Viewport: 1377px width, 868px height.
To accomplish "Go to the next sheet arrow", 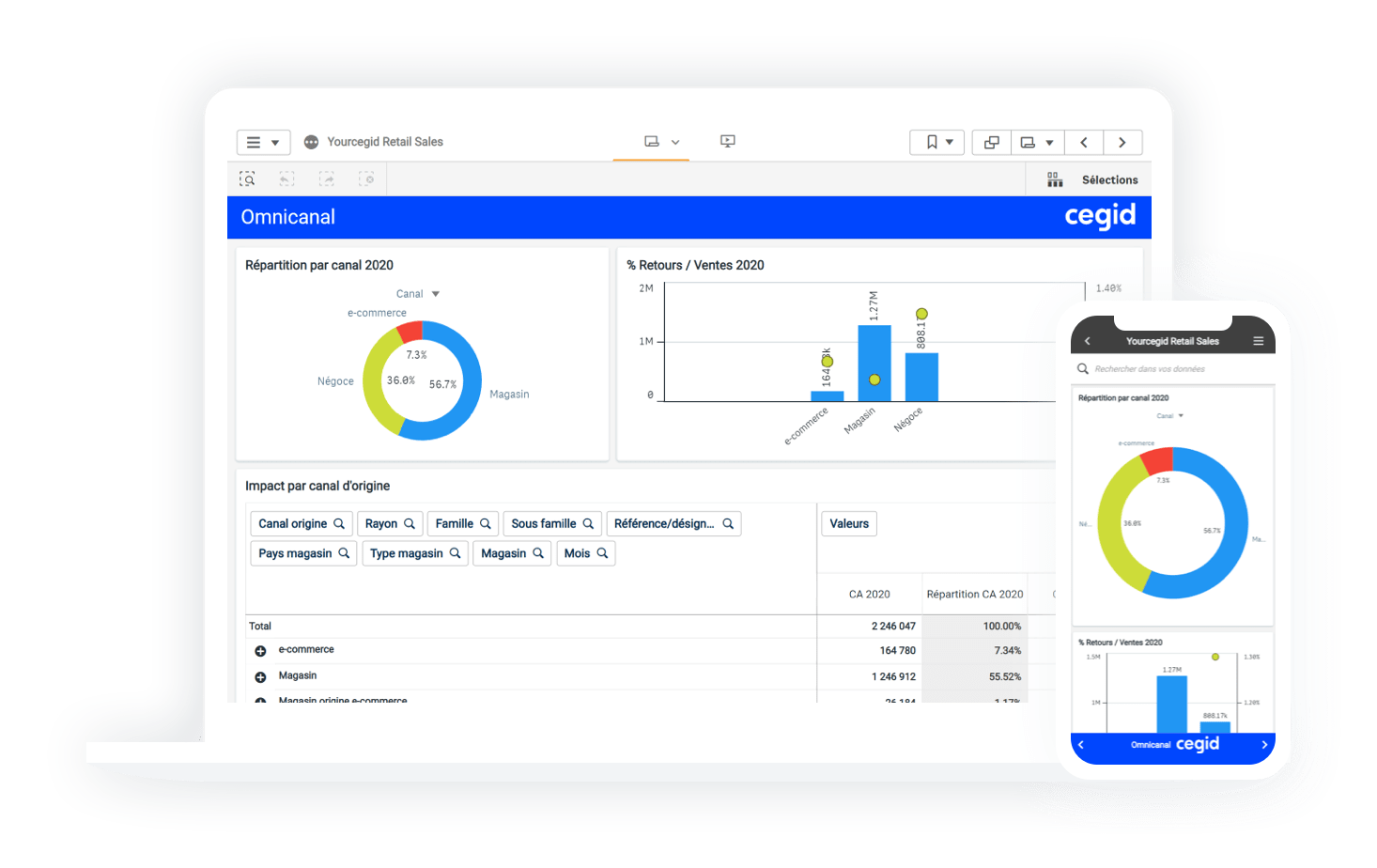I will [x=1122, y=143].
